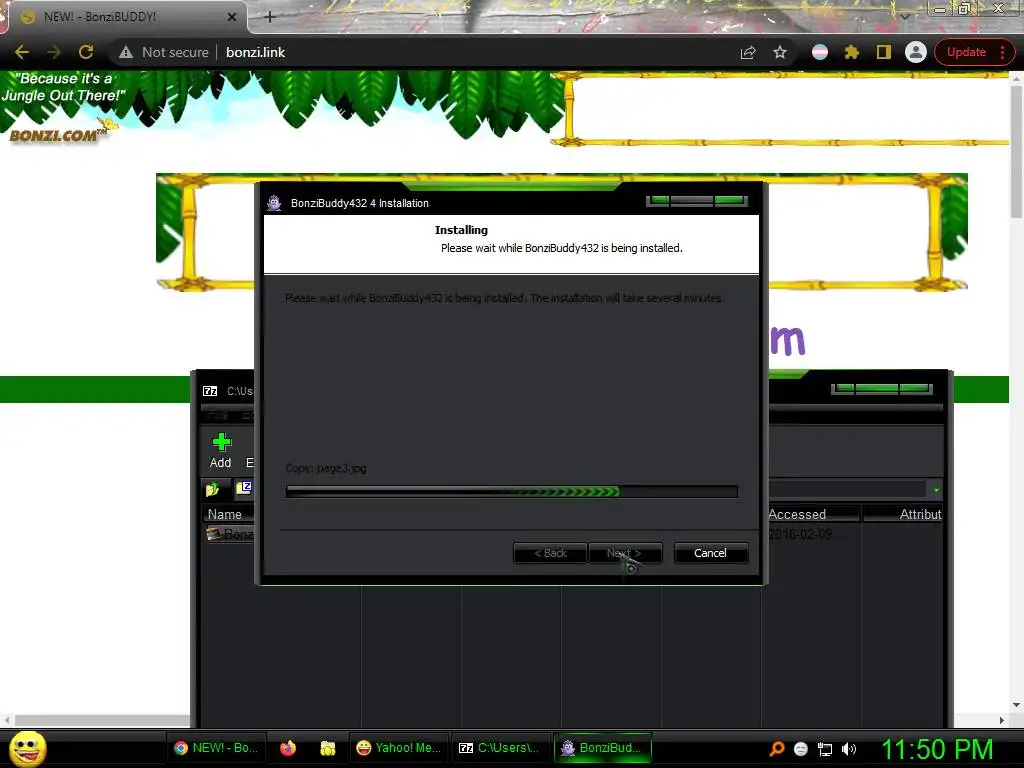Bookmark this page with the star

tap(780, 52)
